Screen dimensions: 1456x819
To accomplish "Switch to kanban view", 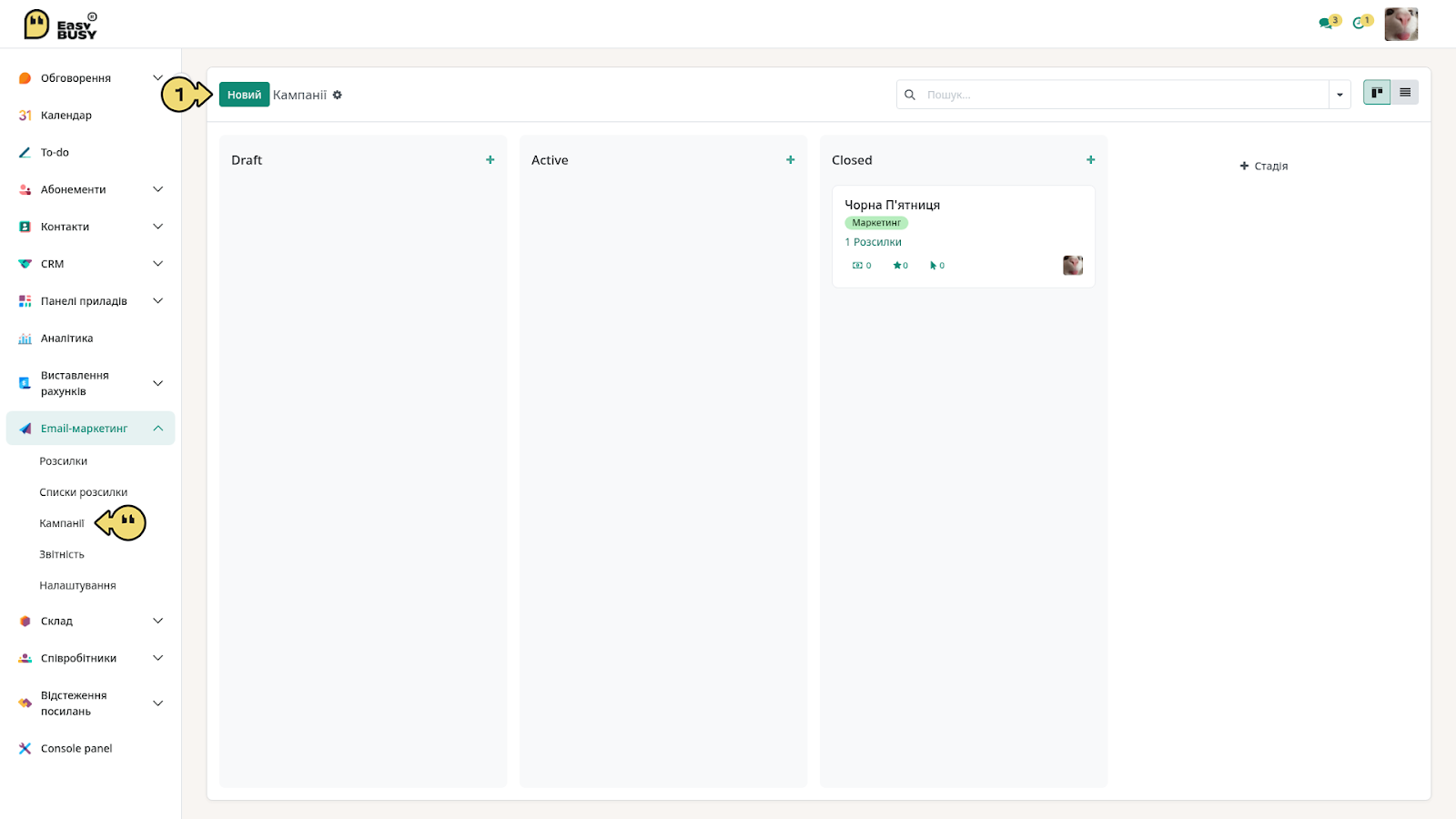I will (x=1377, y=92).
